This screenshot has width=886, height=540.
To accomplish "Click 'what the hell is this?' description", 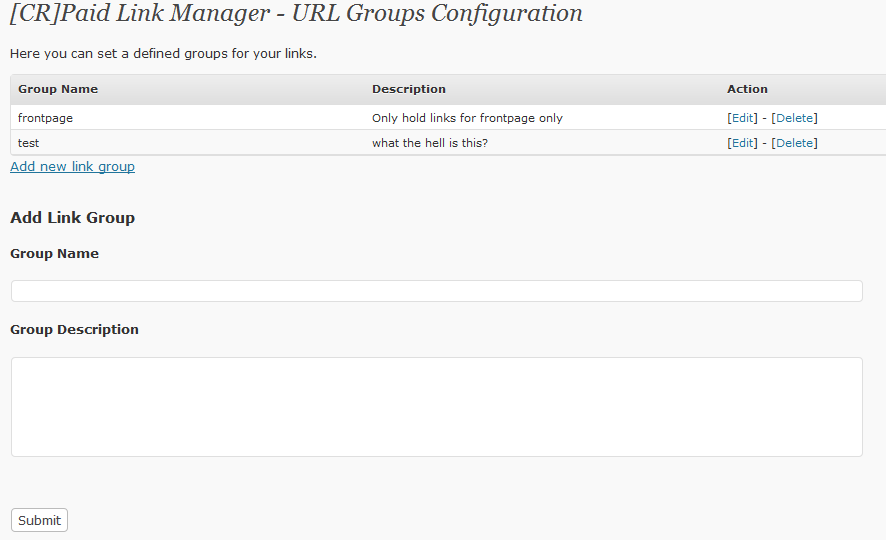I will pos(430,143).
